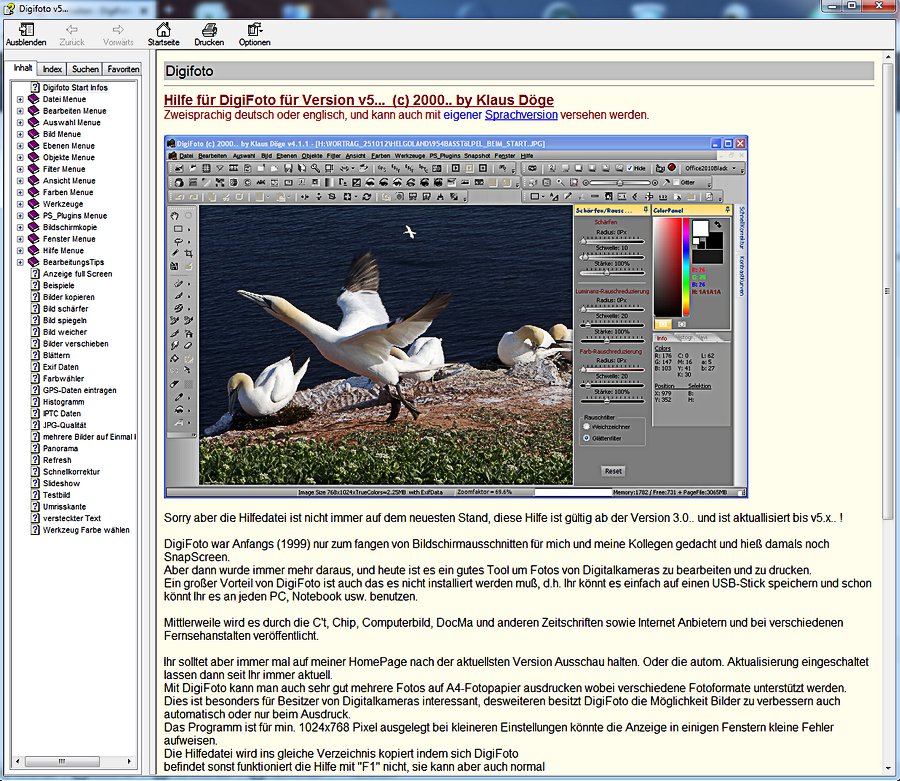Select the Slideshow topic in contents
This screenshot has width=900, height=781.
point(62,483)
